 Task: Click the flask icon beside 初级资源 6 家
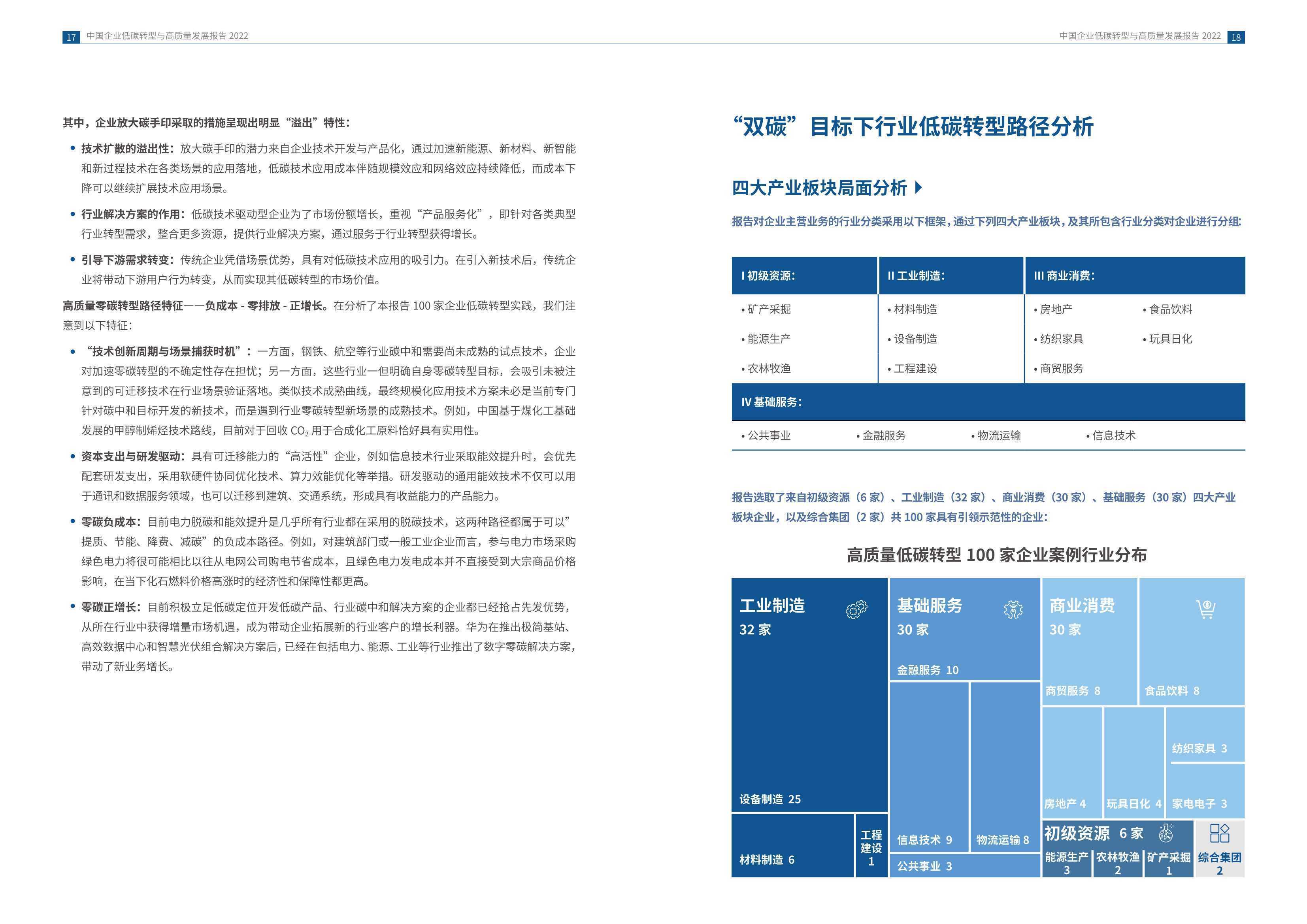(1166, 833)
